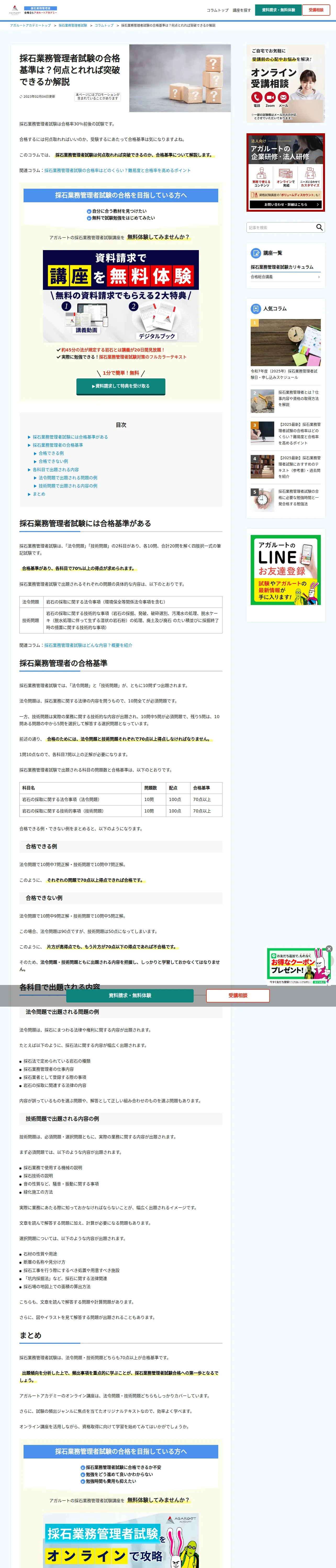Click the Zoom icon in online consultation banner
The height and width of the screenshot is (1568, 336).
pos(270,97)
